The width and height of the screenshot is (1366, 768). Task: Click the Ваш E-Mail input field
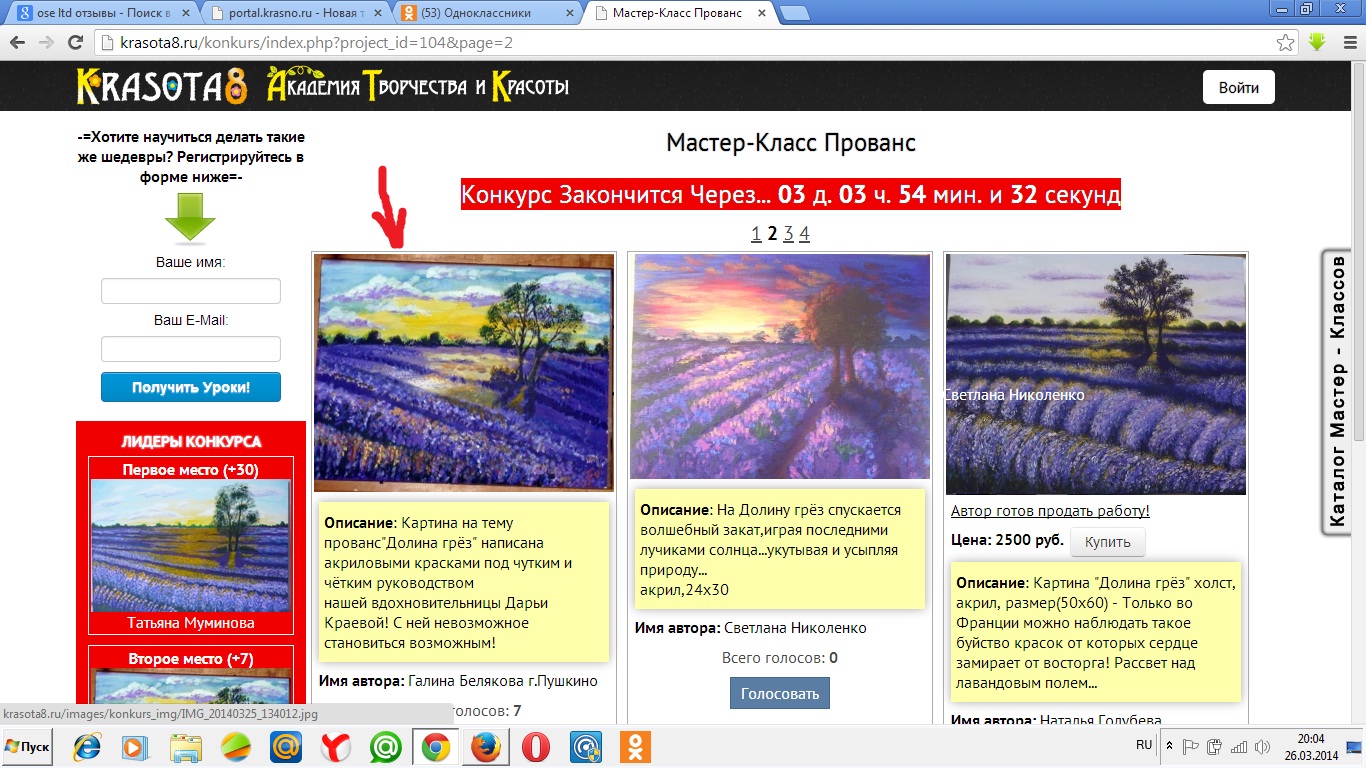[x=191, y=349]
